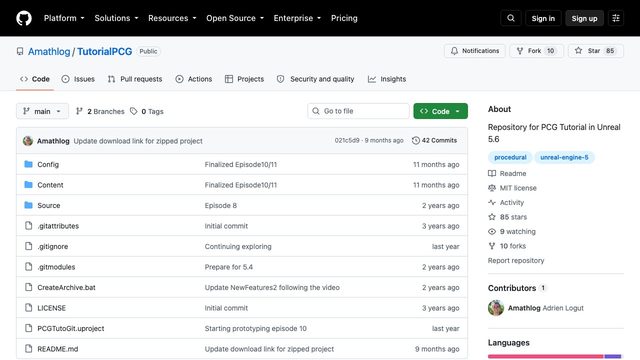Open the green Code dropdown button
The height and width of the screenshot is (360, 640).
pos(440,111)
